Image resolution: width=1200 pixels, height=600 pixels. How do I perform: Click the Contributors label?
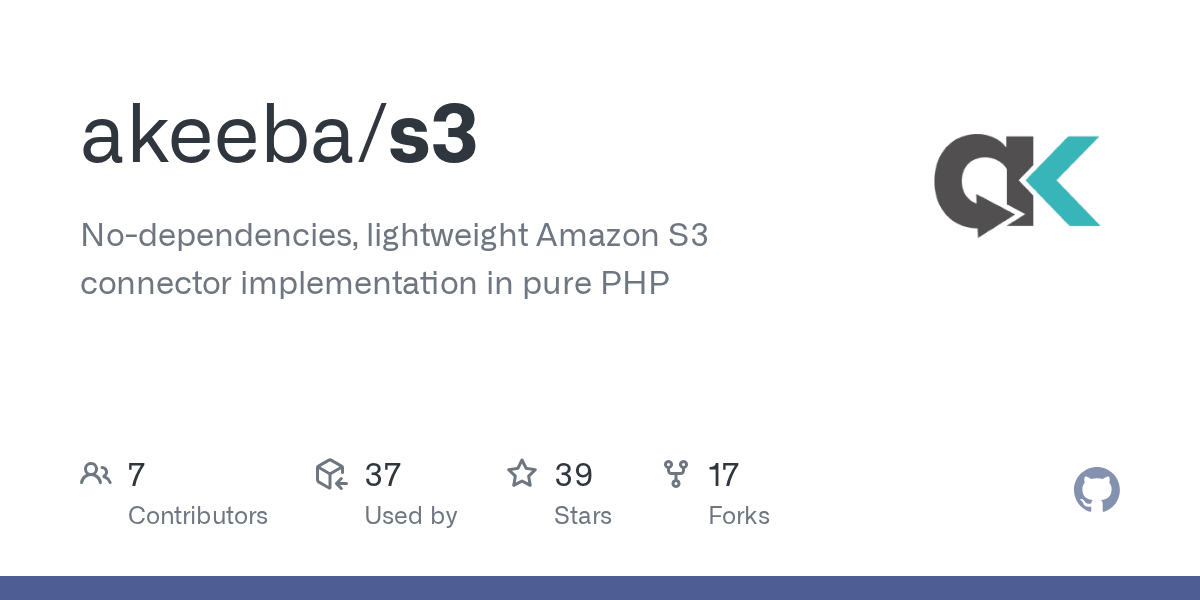(198, 516)
